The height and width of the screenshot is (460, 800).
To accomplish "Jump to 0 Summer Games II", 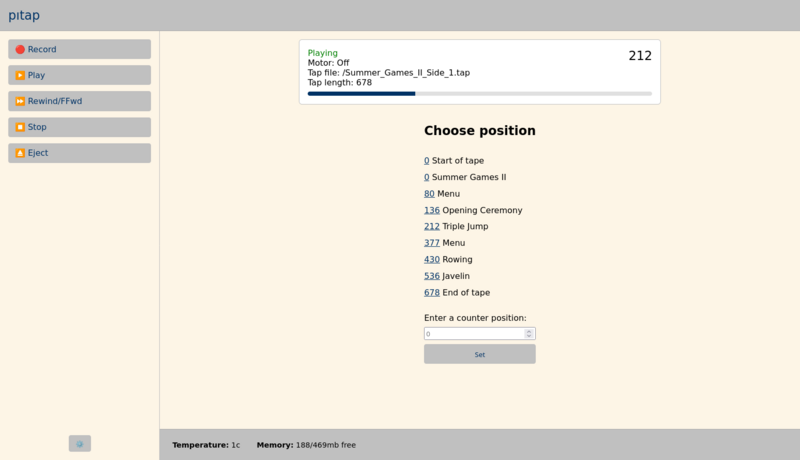I will point(427,177).
